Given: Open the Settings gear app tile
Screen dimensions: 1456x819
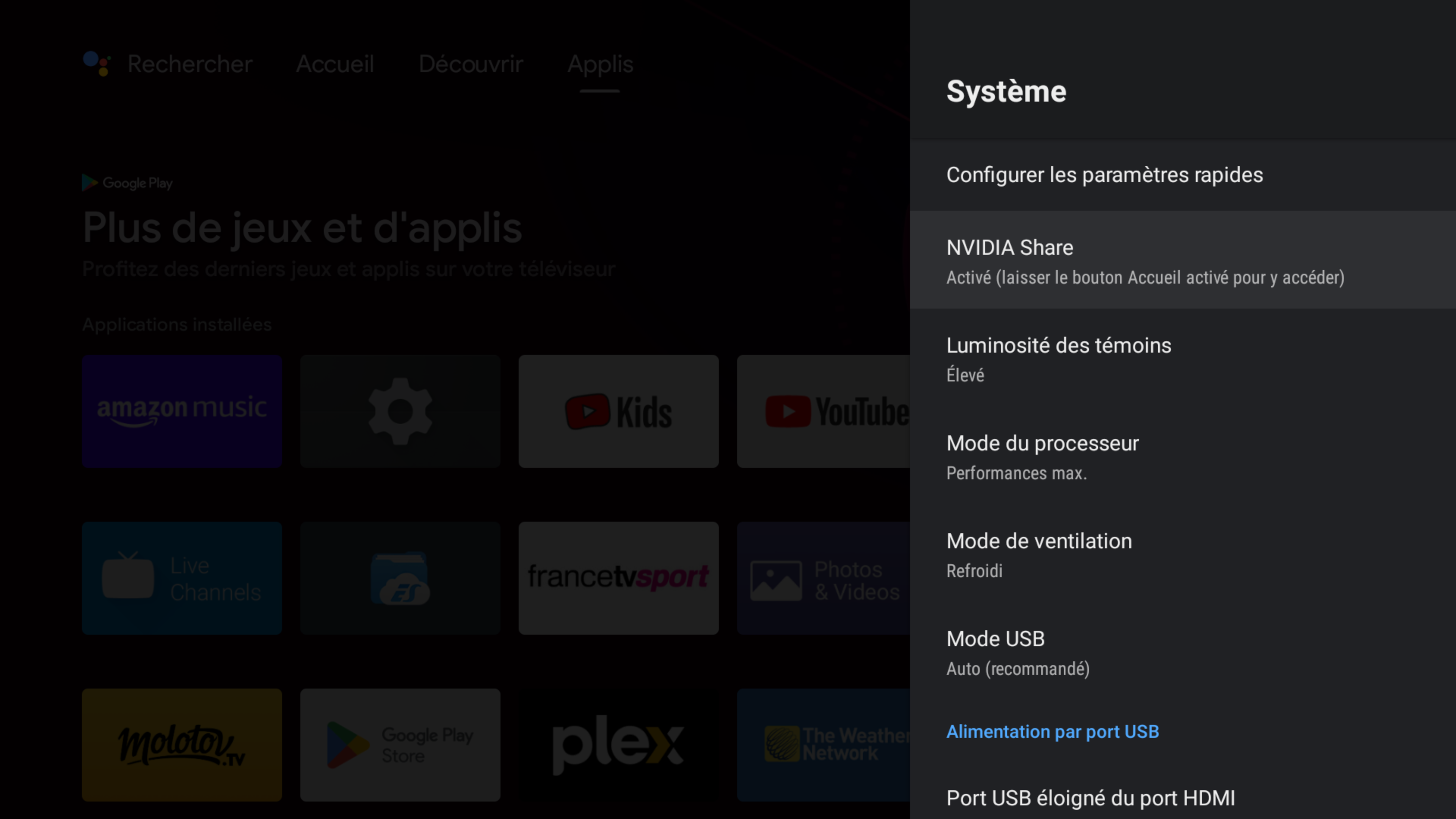Looking at the screenshot, I should 400,411.
